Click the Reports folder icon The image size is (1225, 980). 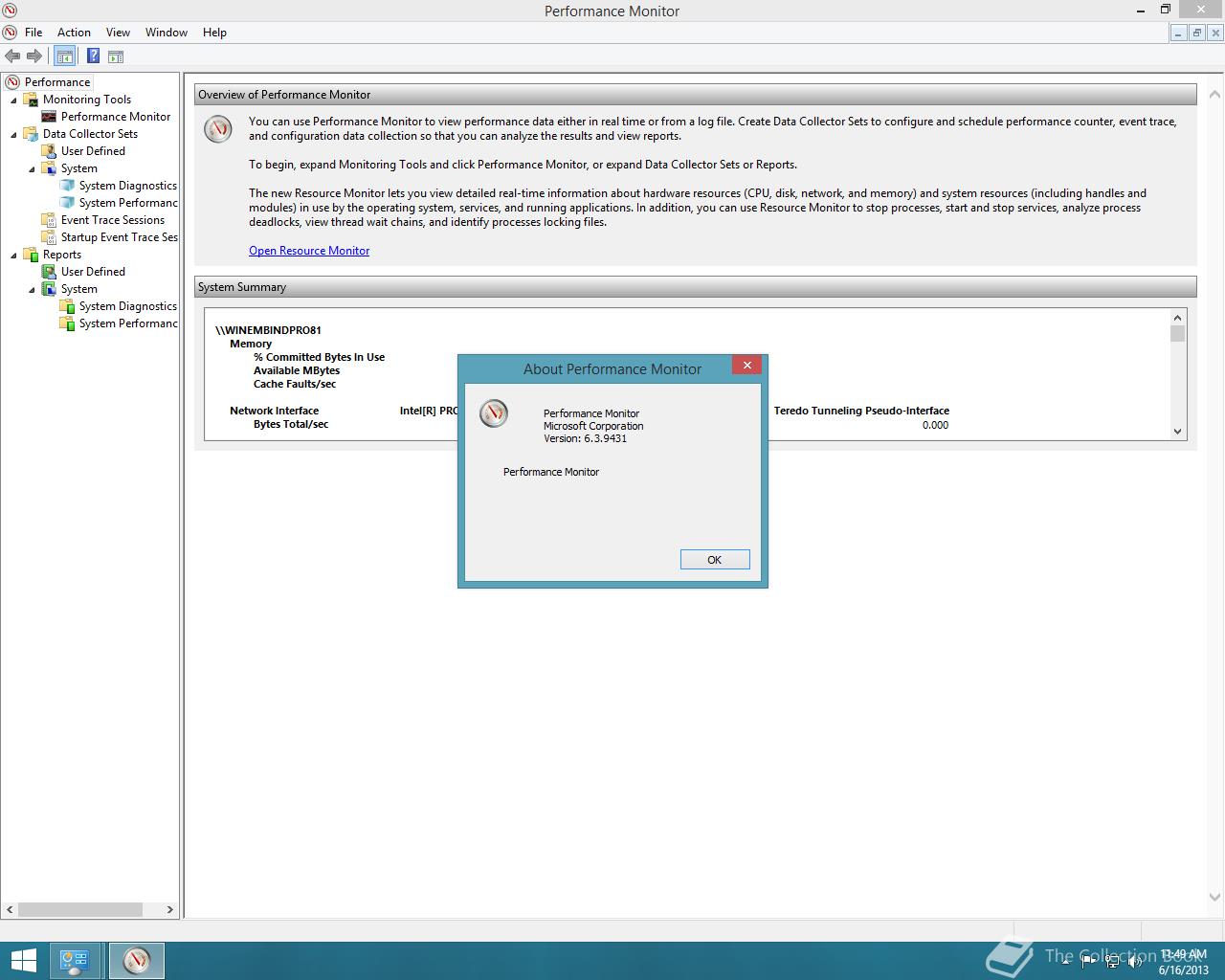(31, 255)
